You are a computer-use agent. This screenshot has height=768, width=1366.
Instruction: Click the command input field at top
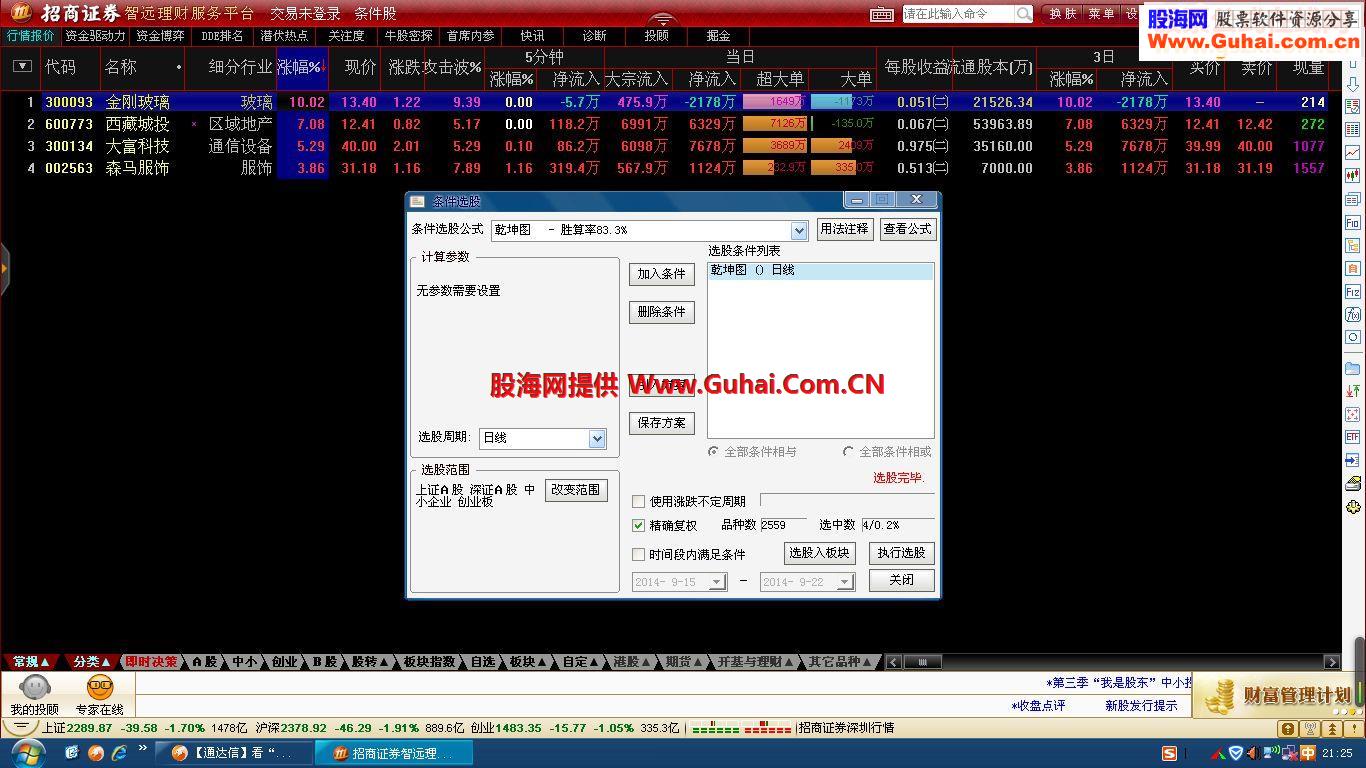[958, 14]
